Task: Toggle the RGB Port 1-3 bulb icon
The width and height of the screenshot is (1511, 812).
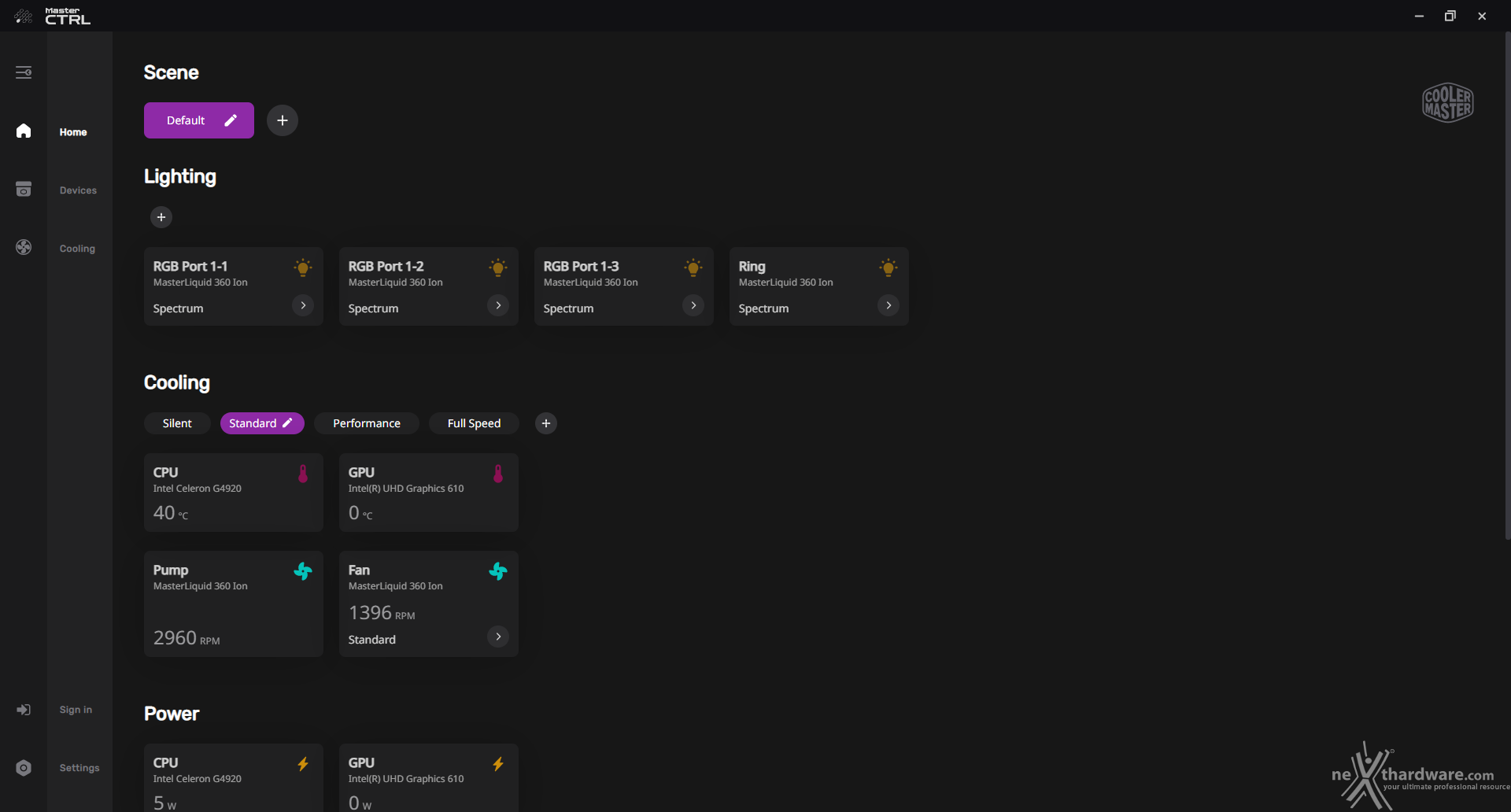Action: pyautogui.click(x=693, y=268)
